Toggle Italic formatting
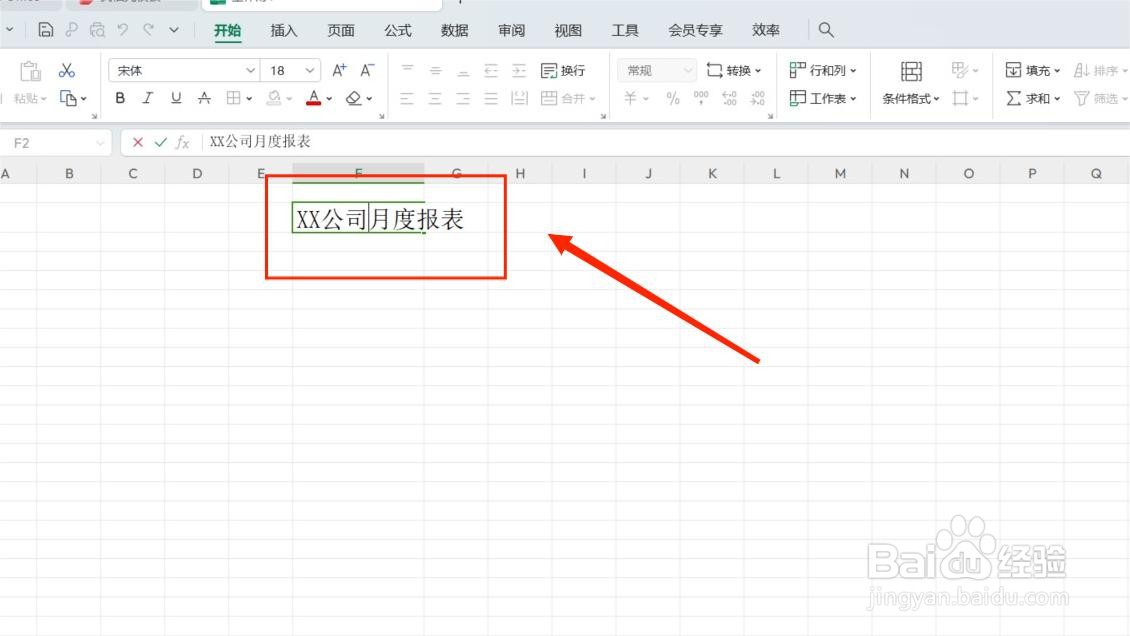The image size is (1130, 636). [148, 98]
